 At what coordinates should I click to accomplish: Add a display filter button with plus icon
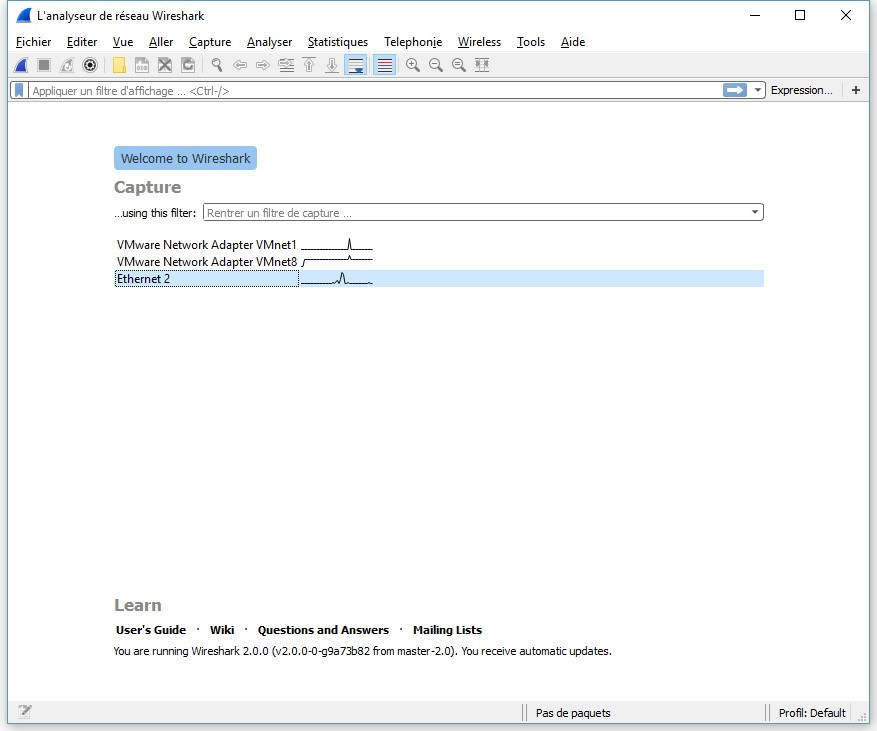point(856,90)
